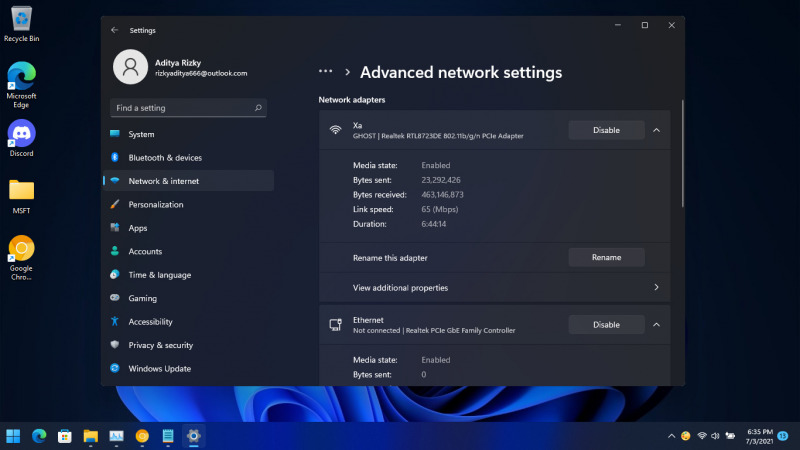
Task: Click the Network adapters heading
Action: coord(352,100)
